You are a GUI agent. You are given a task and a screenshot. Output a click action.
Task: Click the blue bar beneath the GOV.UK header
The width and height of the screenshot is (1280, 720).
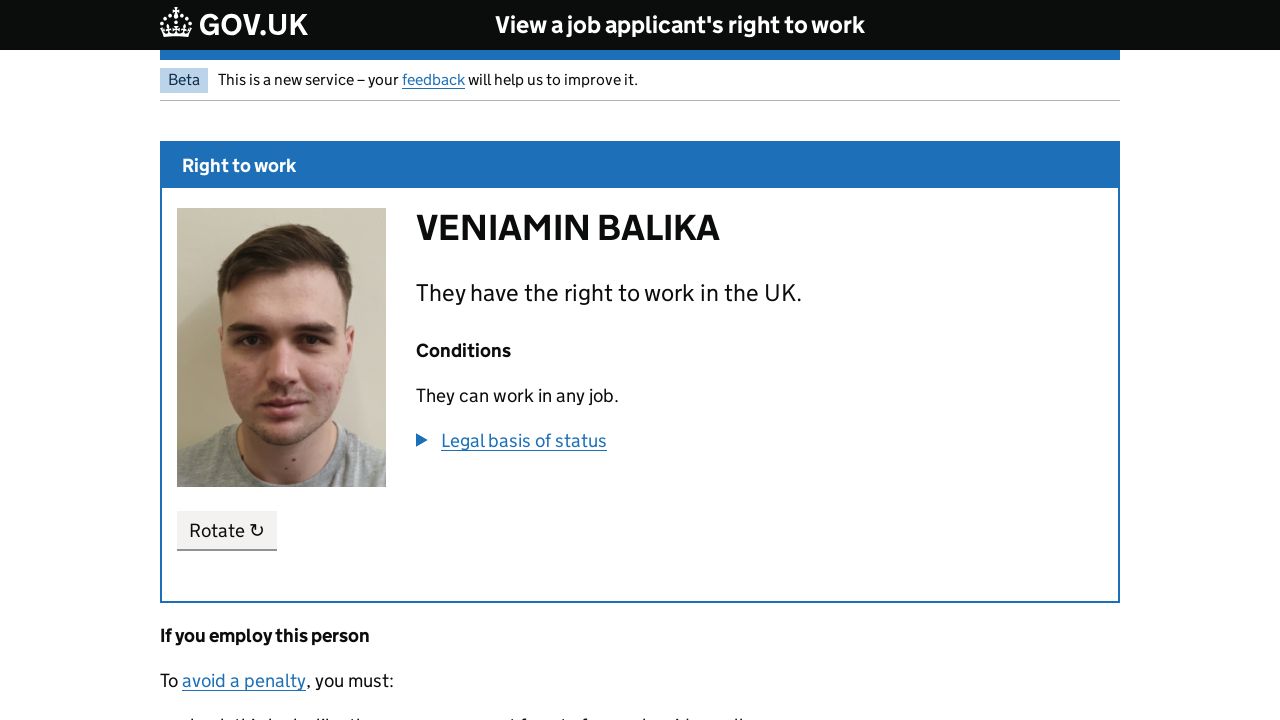point(640,55)
